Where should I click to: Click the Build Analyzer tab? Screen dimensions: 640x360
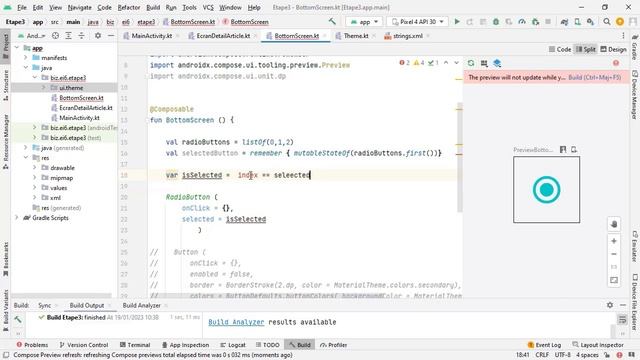tap(141, 305)
